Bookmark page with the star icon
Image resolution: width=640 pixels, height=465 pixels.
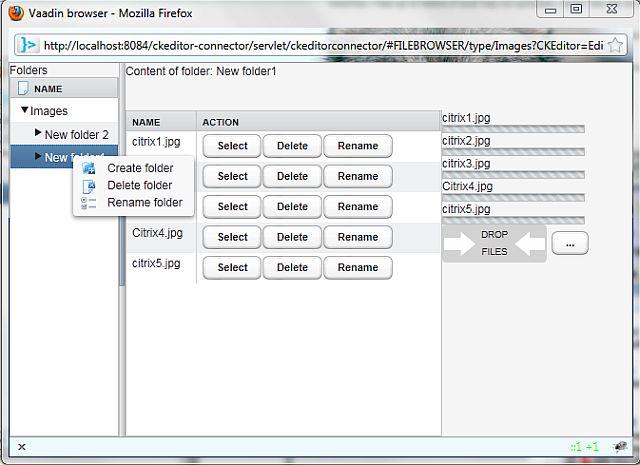(615, 45)
